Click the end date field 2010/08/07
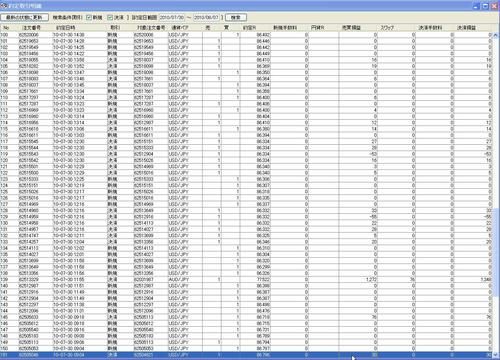This screenshot has width=500, height=360. click(x=206, y=17)
